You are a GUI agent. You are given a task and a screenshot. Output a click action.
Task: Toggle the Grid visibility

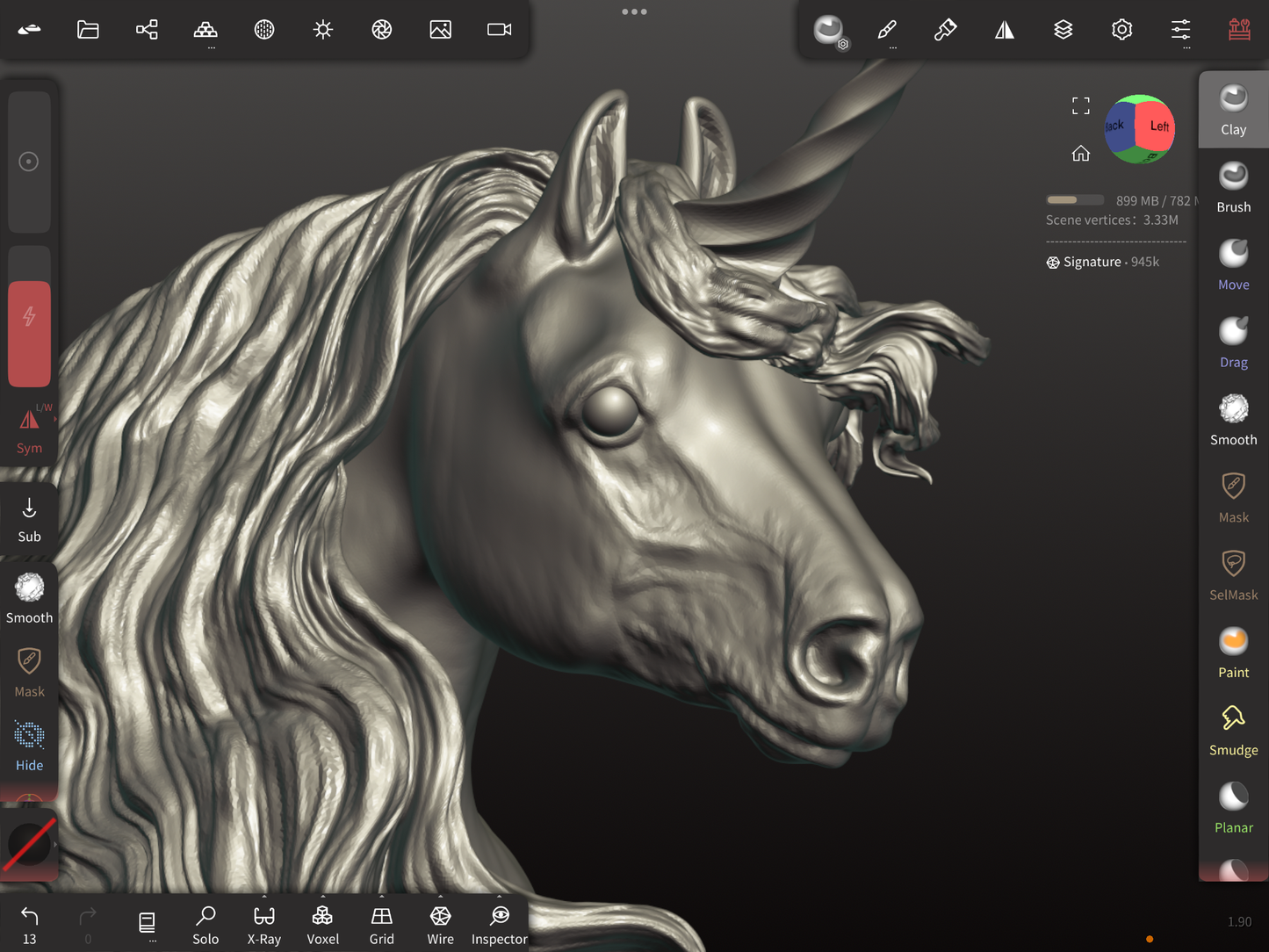coord(381,925)
